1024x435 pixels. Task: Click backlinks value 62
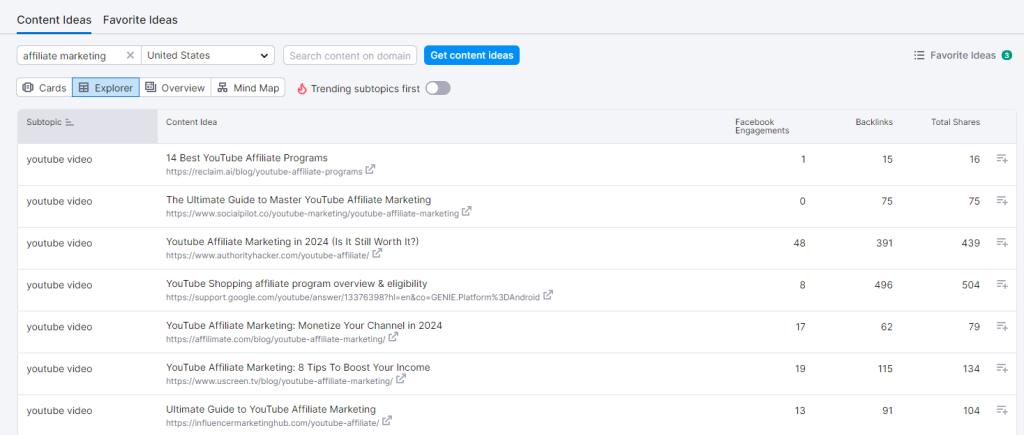click(x=886, y=326)
